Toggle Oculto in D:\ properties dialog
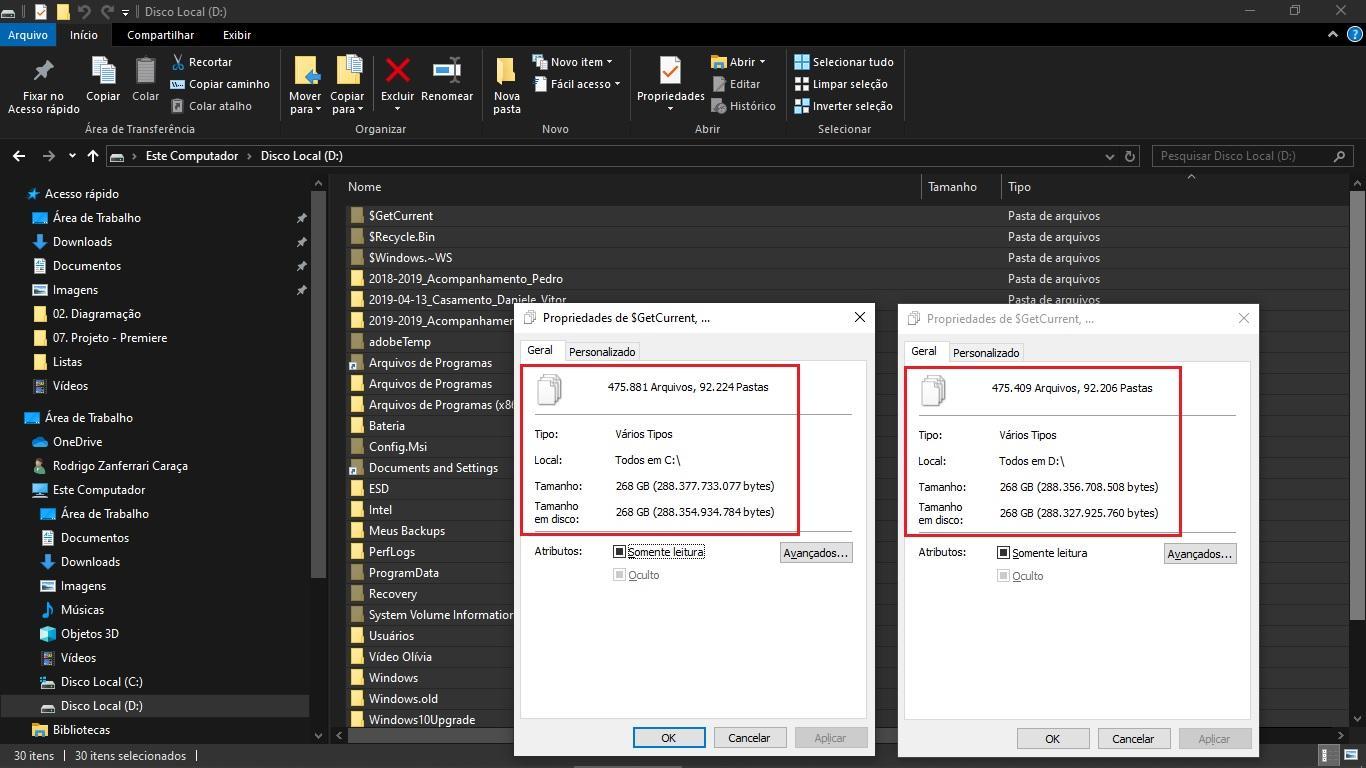 point(1003,576)
